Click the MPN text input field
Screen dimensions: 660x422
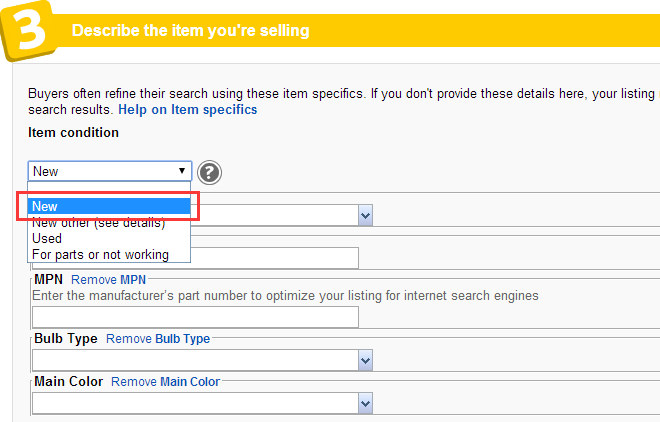coord(195,317)
